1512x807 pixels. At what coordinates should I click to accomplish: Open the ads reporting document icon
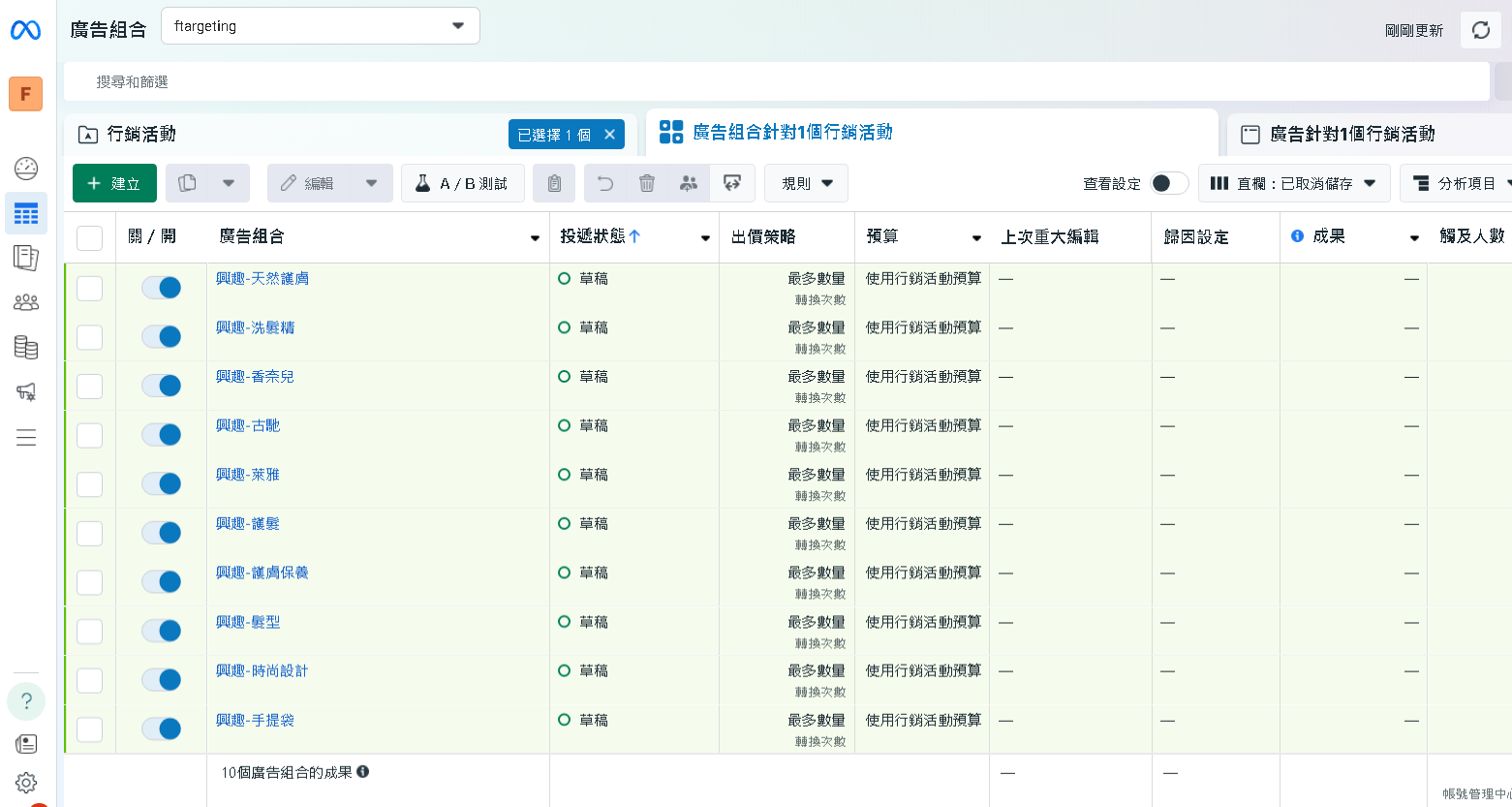point(26,258)
